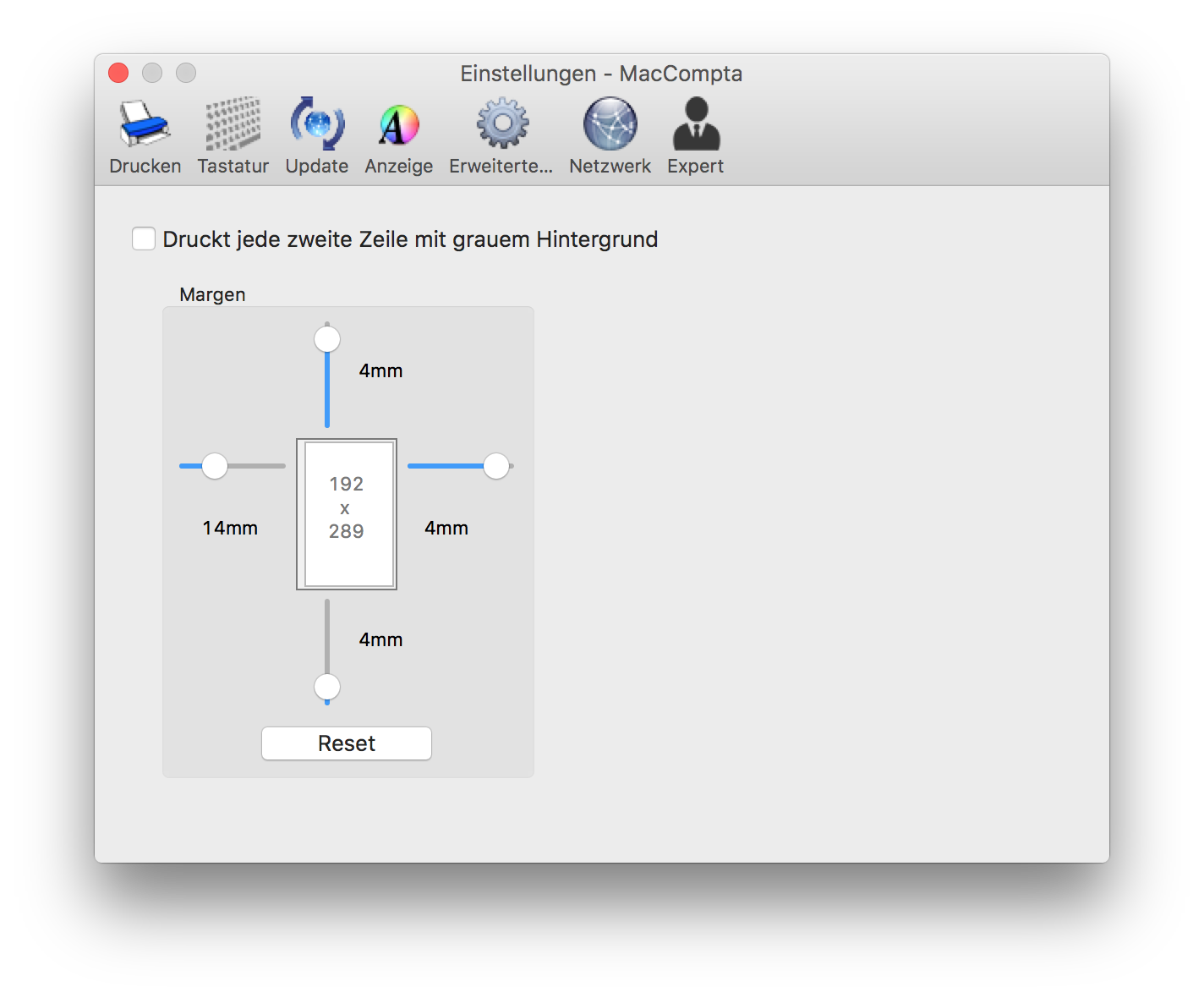Enable gray background on every second line
Image resolution: width=1204 pixels, height=998 pixels.
pyautogui.click(x=144, y=239)
